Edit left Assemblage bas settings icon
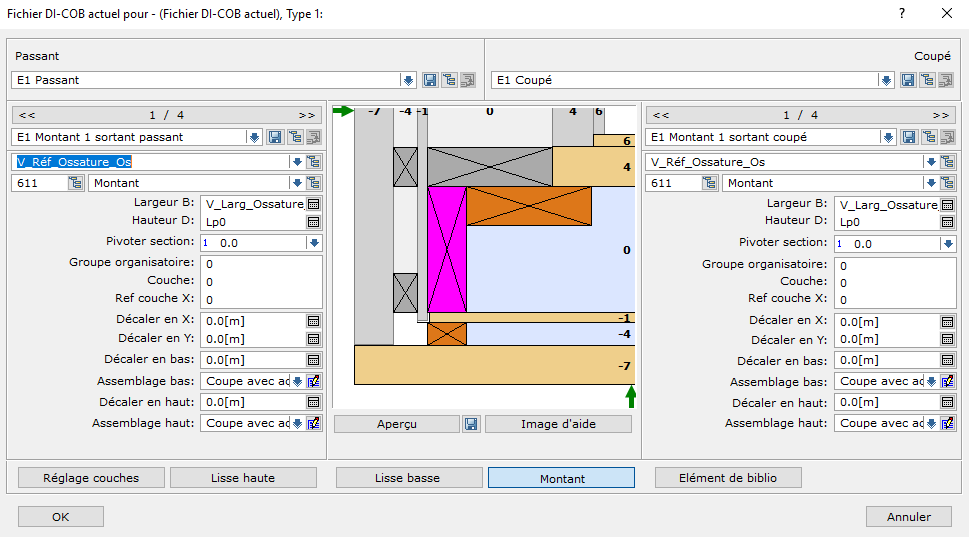969x537 pixels. click(x=314, y=381)
